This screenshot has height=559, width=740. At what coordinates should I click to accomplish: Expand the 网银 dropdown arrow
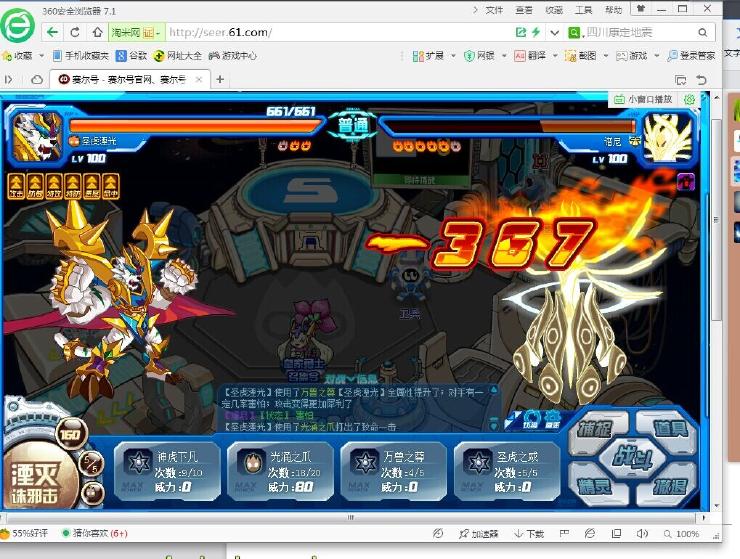(504, 56)
